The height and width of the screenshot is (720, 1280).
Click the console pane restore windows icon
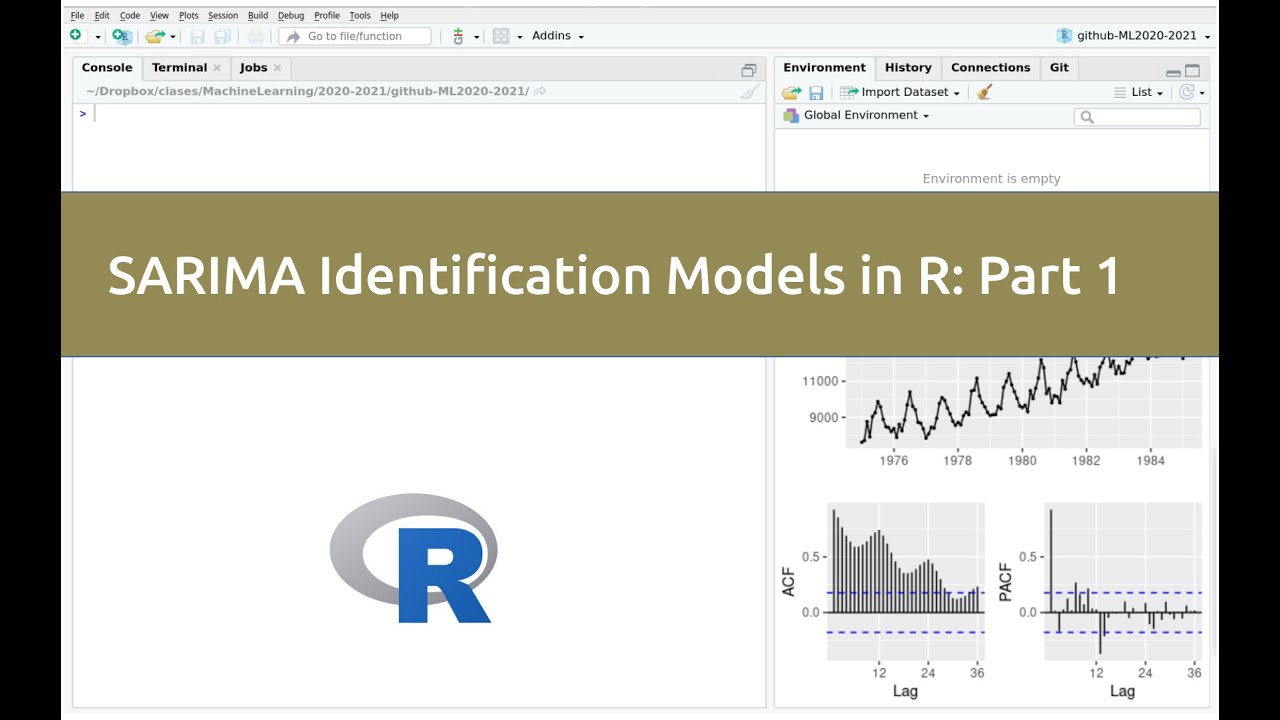[748, 70]
